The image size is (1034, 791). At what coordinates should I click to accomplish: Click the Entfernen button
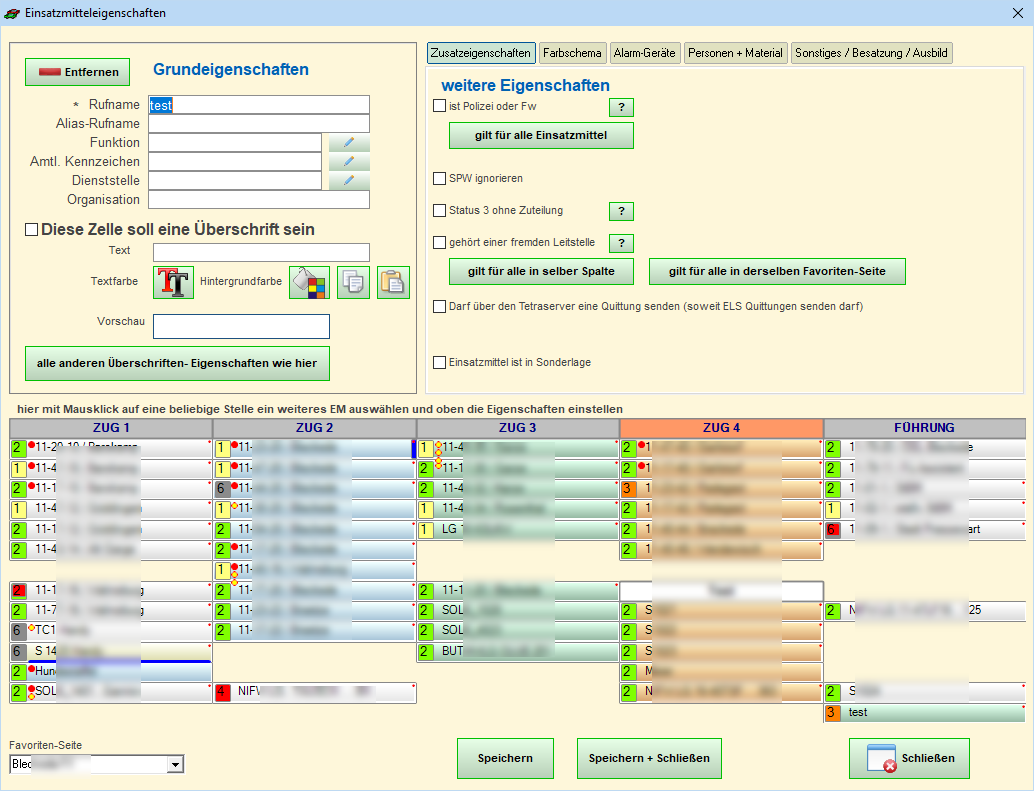click(78, 72)
